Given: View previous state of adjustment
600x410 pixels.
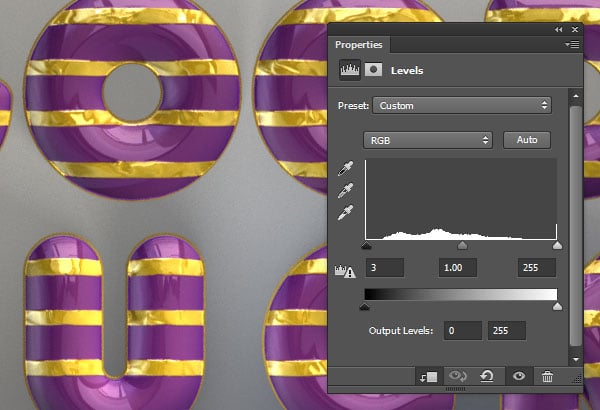Looking at the screenshot, I should pyautogui.click(x=458, y=377).
